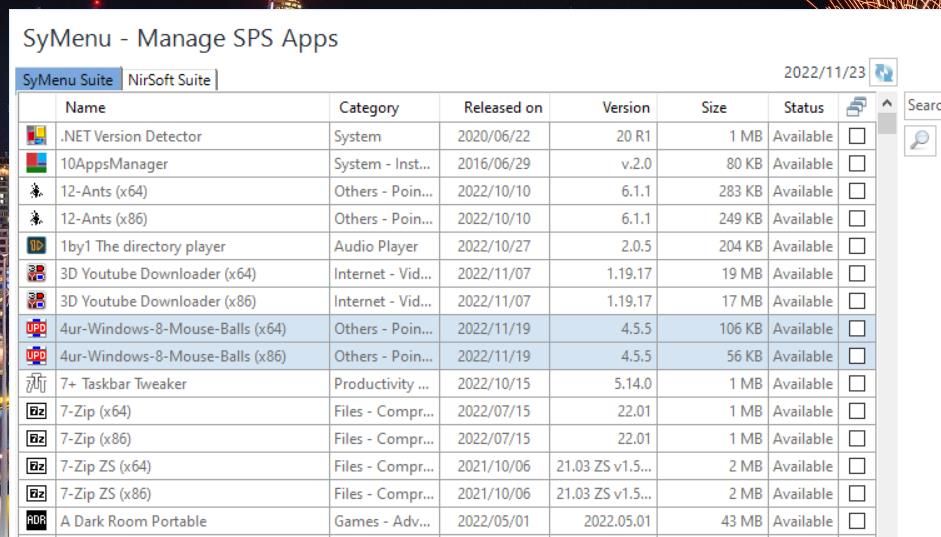Click the 43 MB size cell
The image size is (941, 537).
coord(713,521)
